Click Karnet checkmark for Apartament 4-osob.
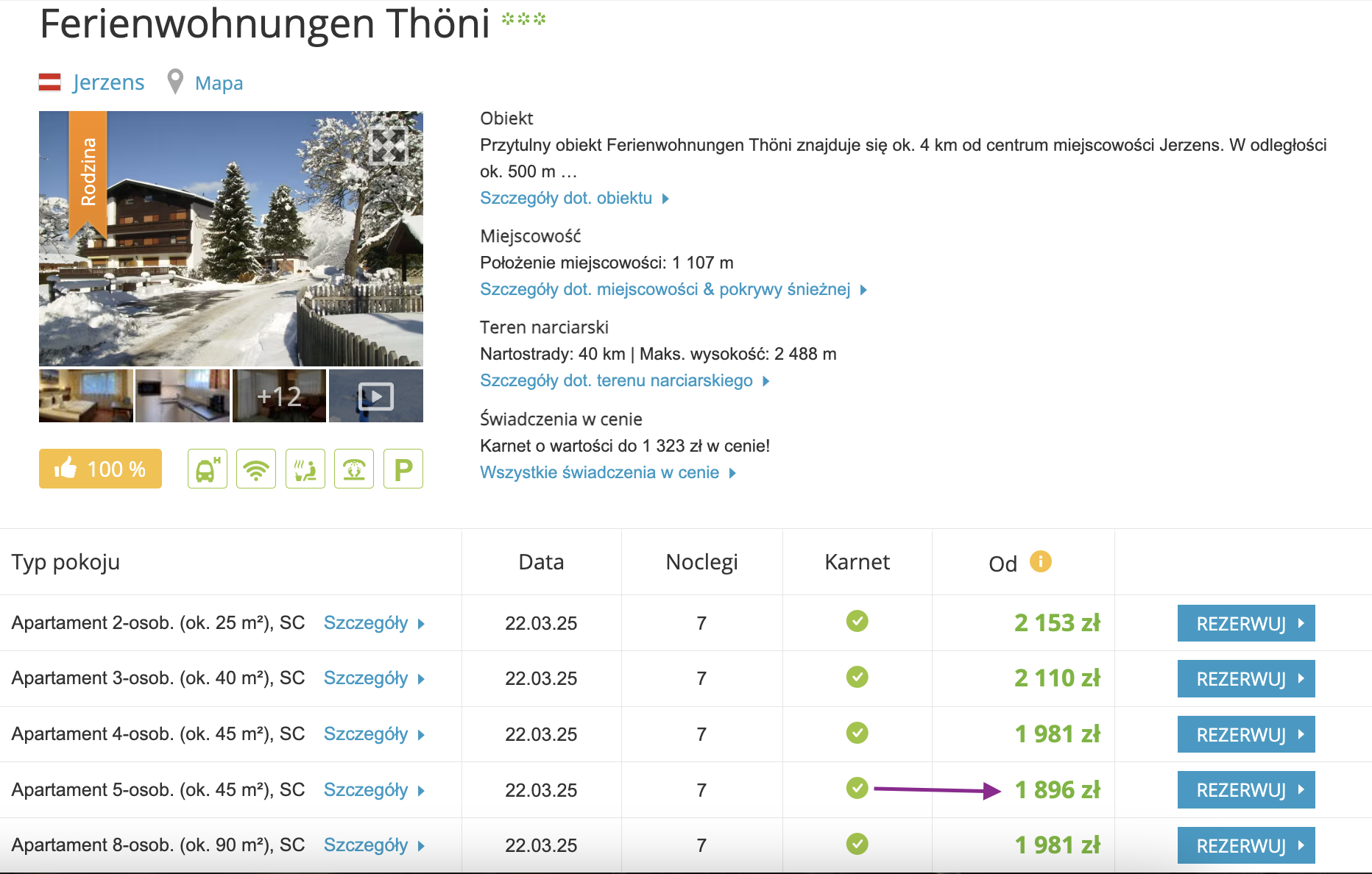This screenshot has width=1372, height=874. click(857, 733)
